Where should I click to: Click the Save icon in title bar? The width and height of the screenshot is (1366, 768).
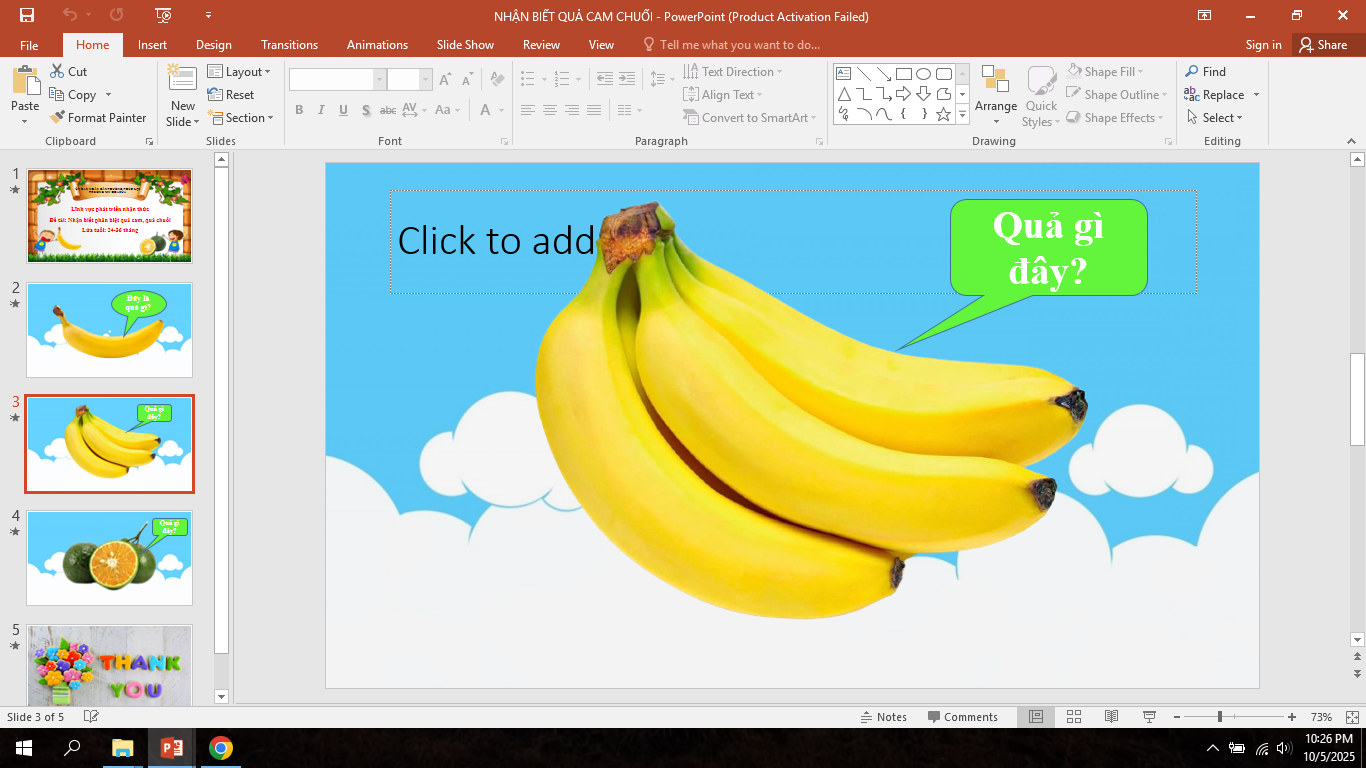(27, 15)
